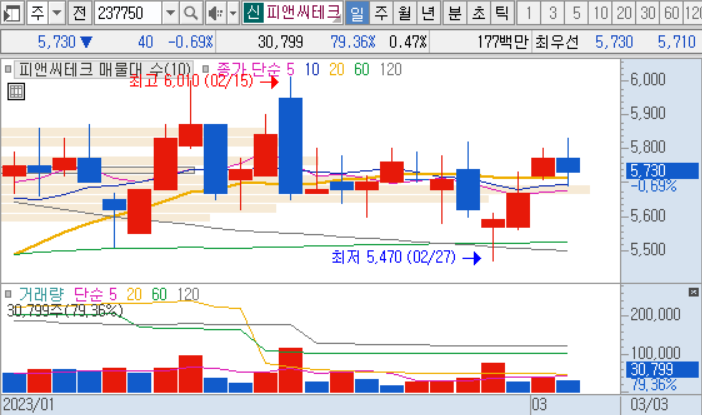This screenshot has width=702, height=415.
Task: Select the interval 10 toolbar button
Action: 600,13
